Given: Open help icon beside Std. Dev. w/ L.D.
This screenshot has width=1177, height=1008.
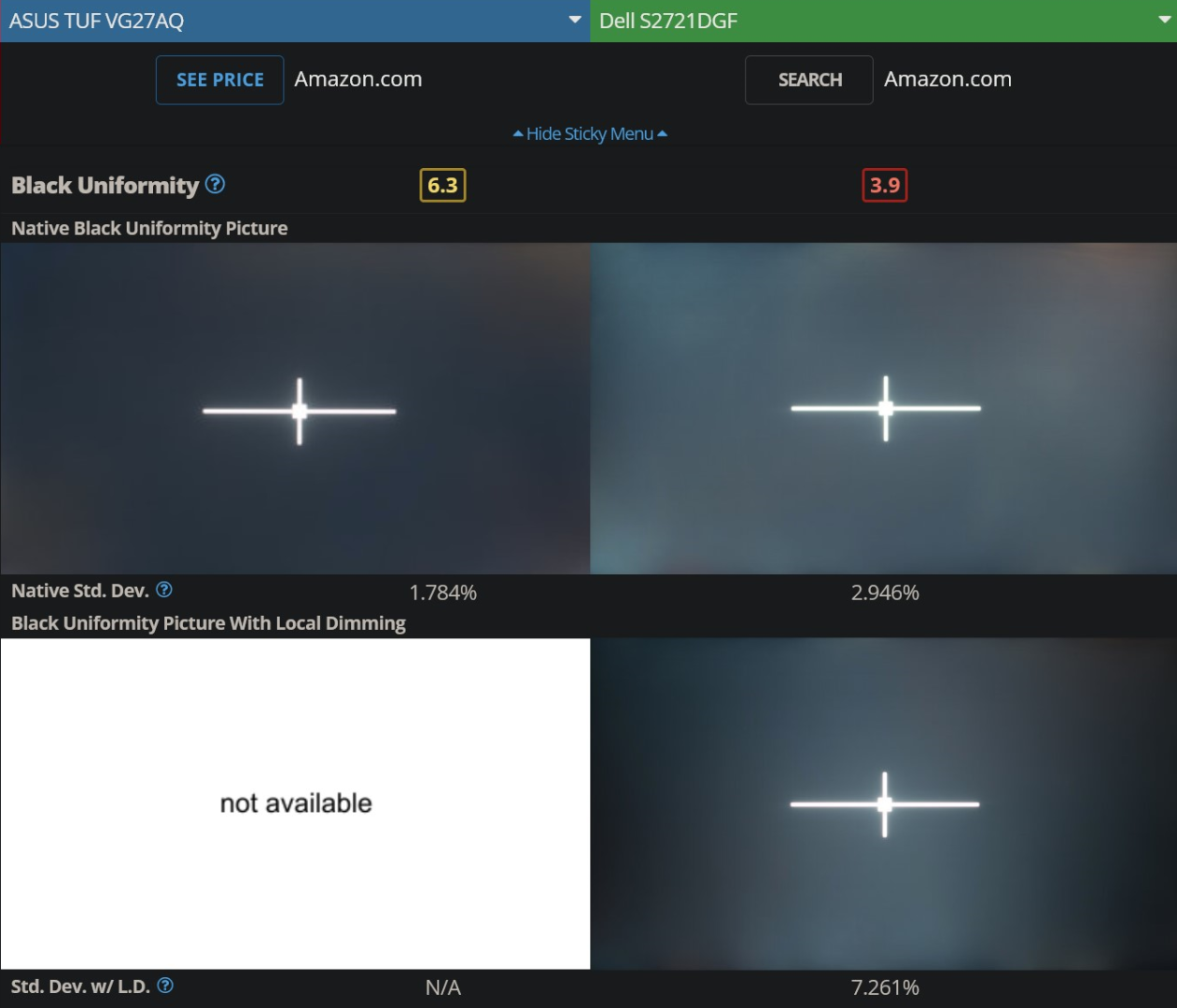Looking at the screenshot, I should [x=165, y=986].
